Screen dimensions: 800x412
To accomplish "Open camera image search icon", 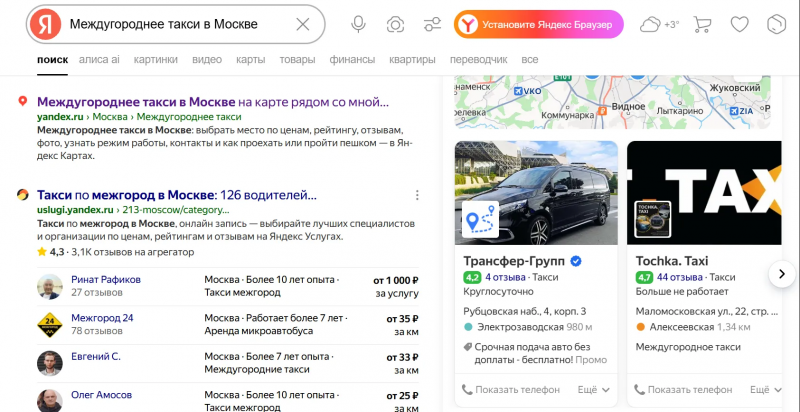I will coord(395,24).
